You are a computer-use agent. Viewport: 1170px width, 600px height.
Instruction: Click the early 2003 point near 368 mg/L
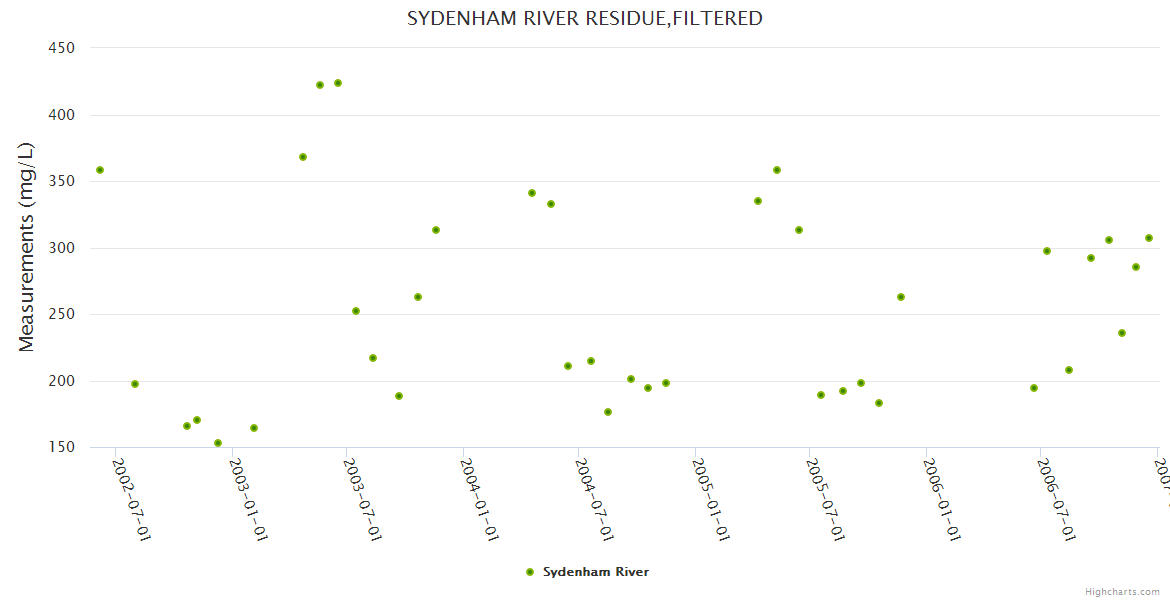click(303, 157)
